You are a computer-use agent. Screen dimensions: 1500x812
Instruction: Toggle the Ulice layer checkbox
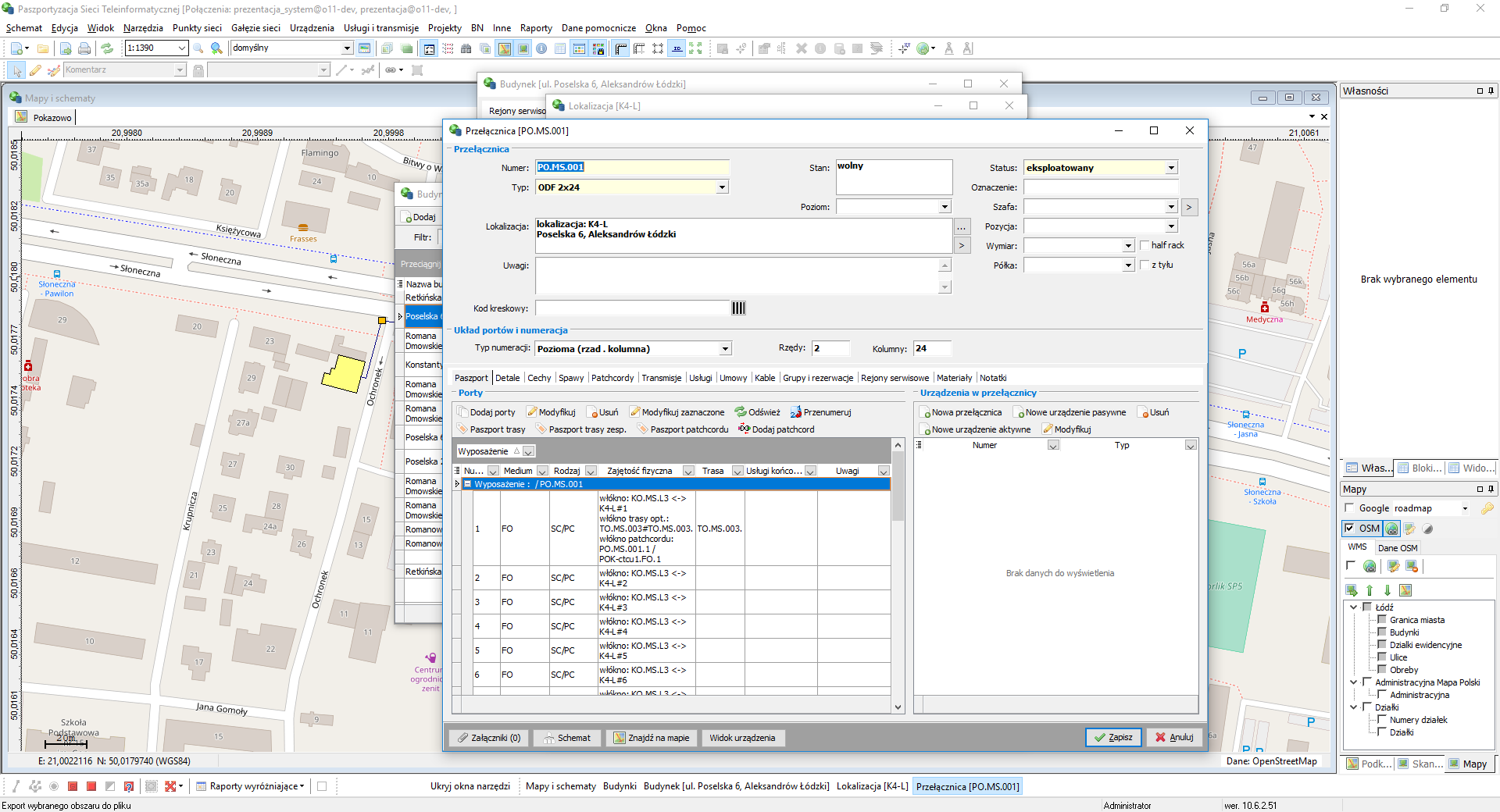click(x=1381, y=657)
